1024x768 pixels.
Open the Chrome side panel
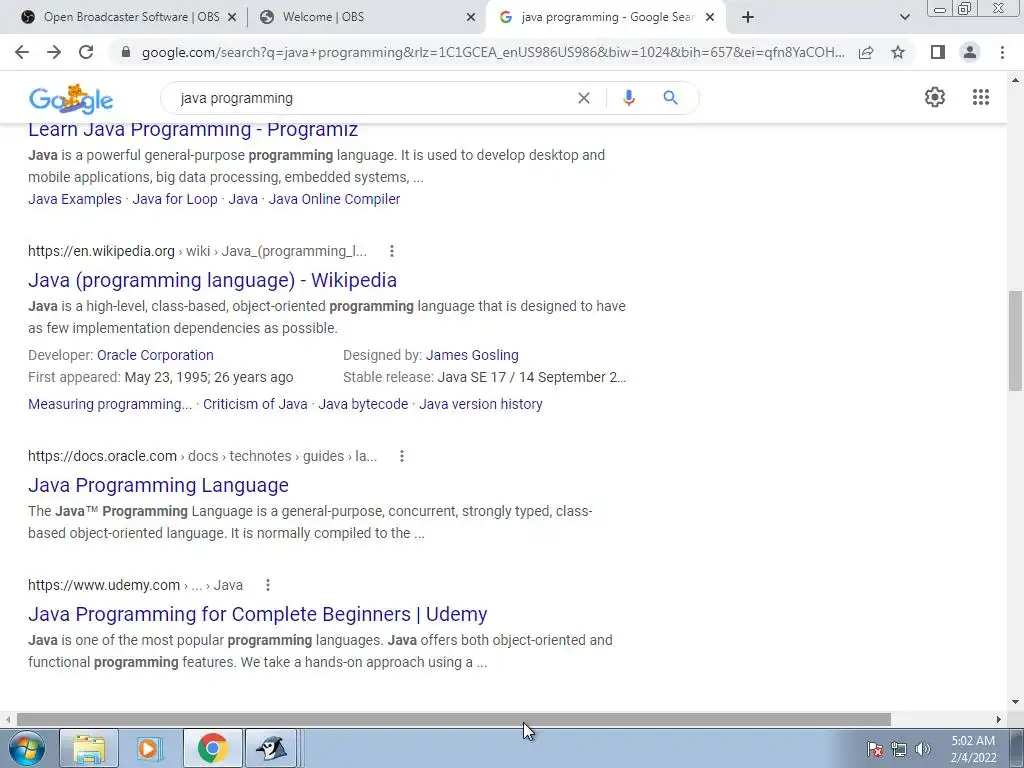pyautogui.click(x=938, y=52)
